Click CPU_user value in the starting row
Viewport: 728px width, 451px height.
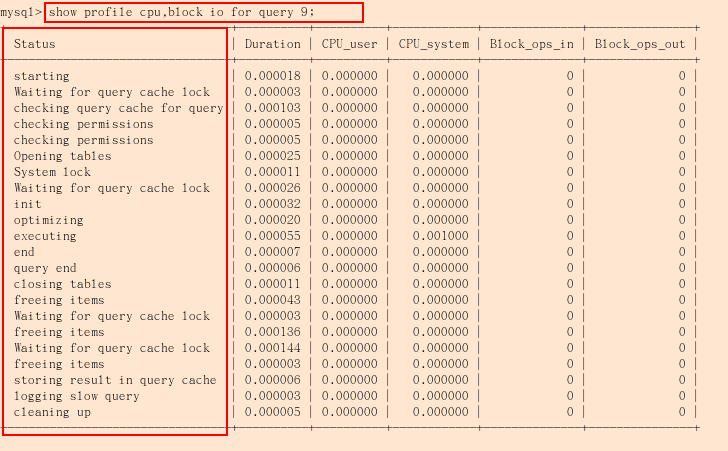pos(349,76)
